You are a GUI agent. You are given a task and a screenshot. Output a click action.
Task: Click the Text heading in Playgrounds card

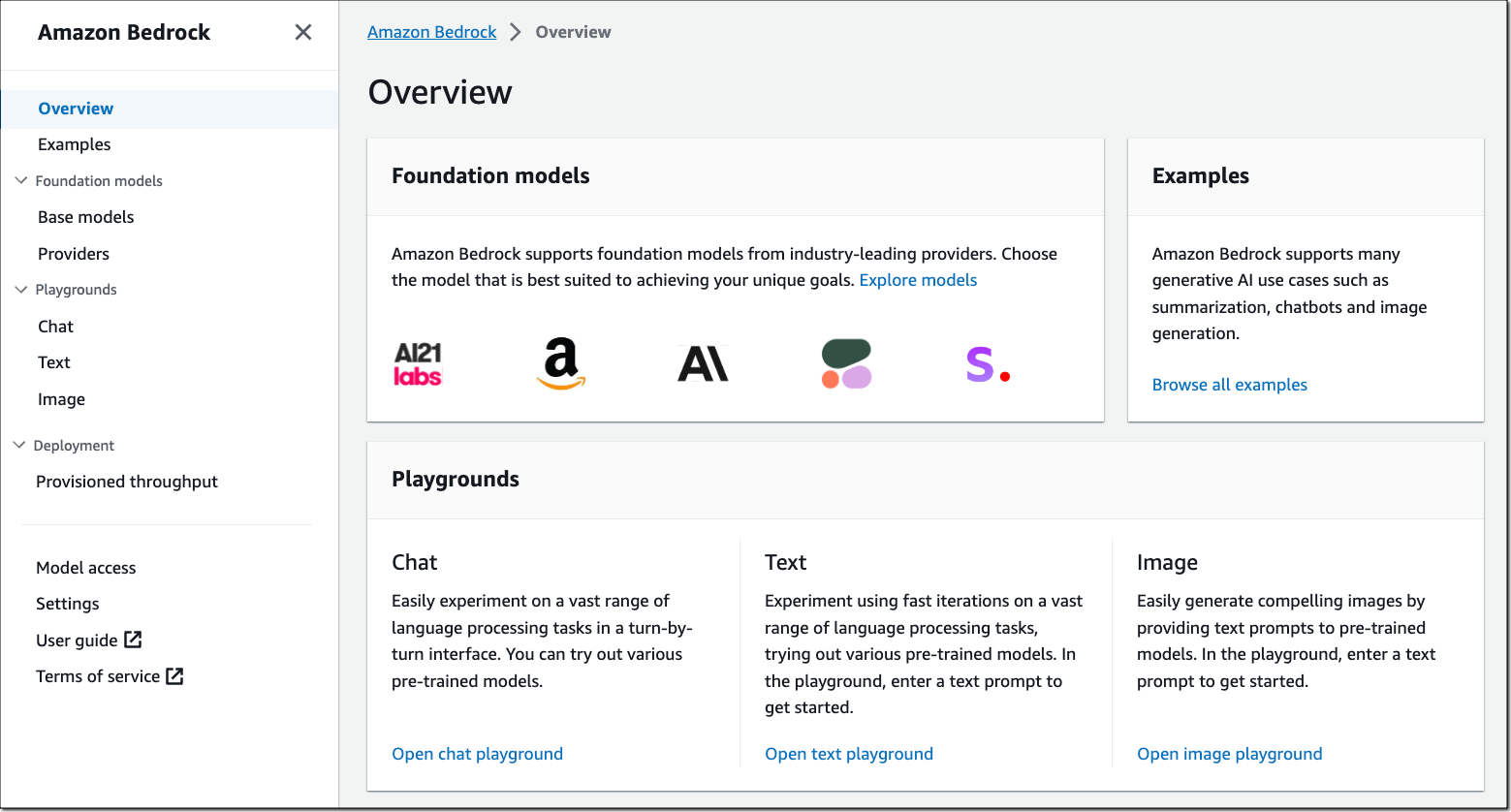(786, 562)
